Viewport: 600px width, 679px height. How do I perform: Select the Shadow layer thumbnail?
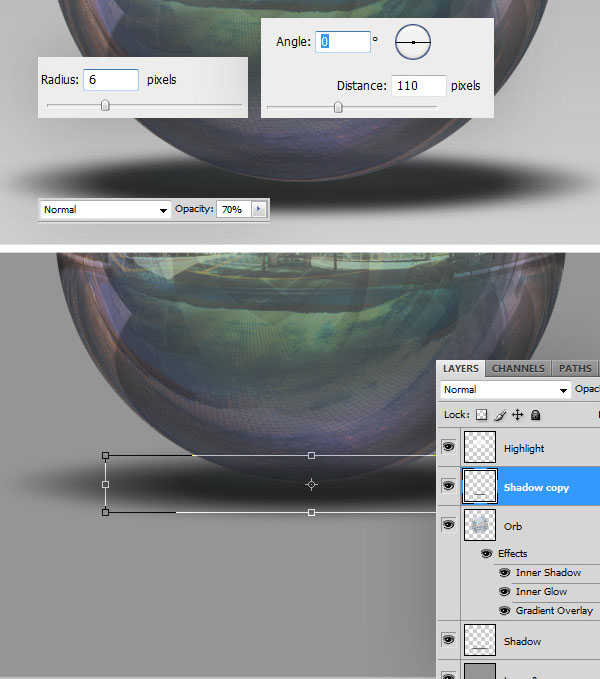click(x=480, y=640)
